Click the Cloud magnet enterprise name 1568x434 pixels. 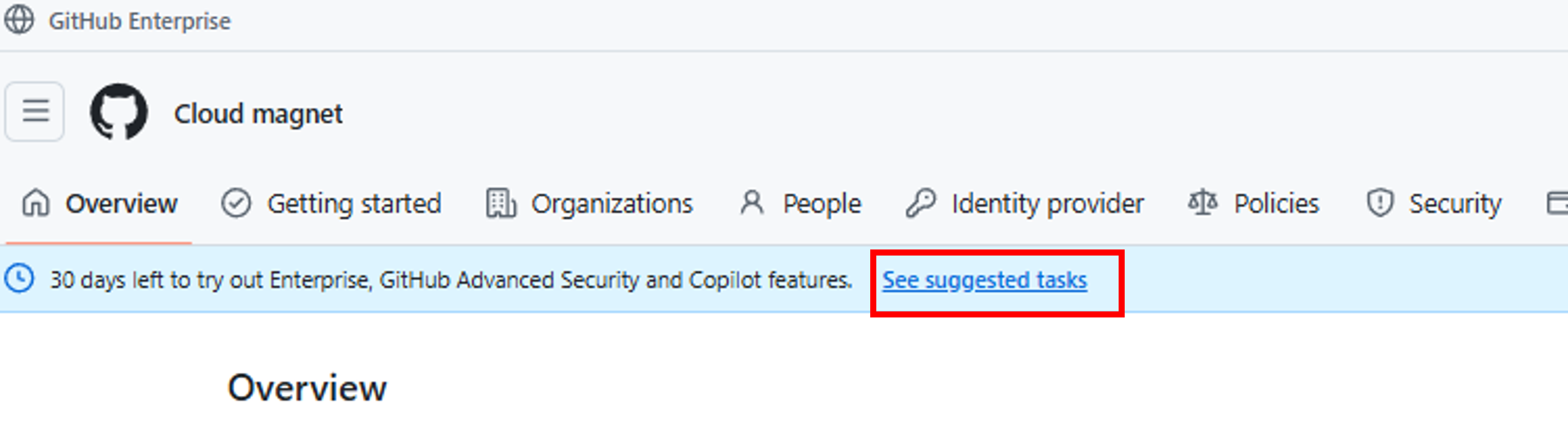click(x=258, y=114)
